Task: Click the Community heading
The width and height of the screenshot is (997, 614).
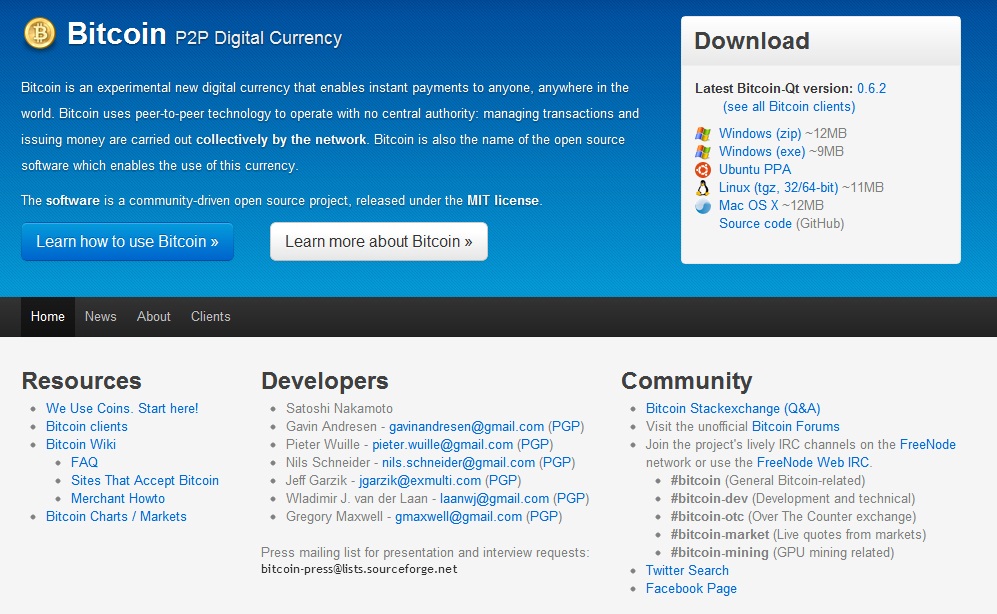Action: click(687, 381)
